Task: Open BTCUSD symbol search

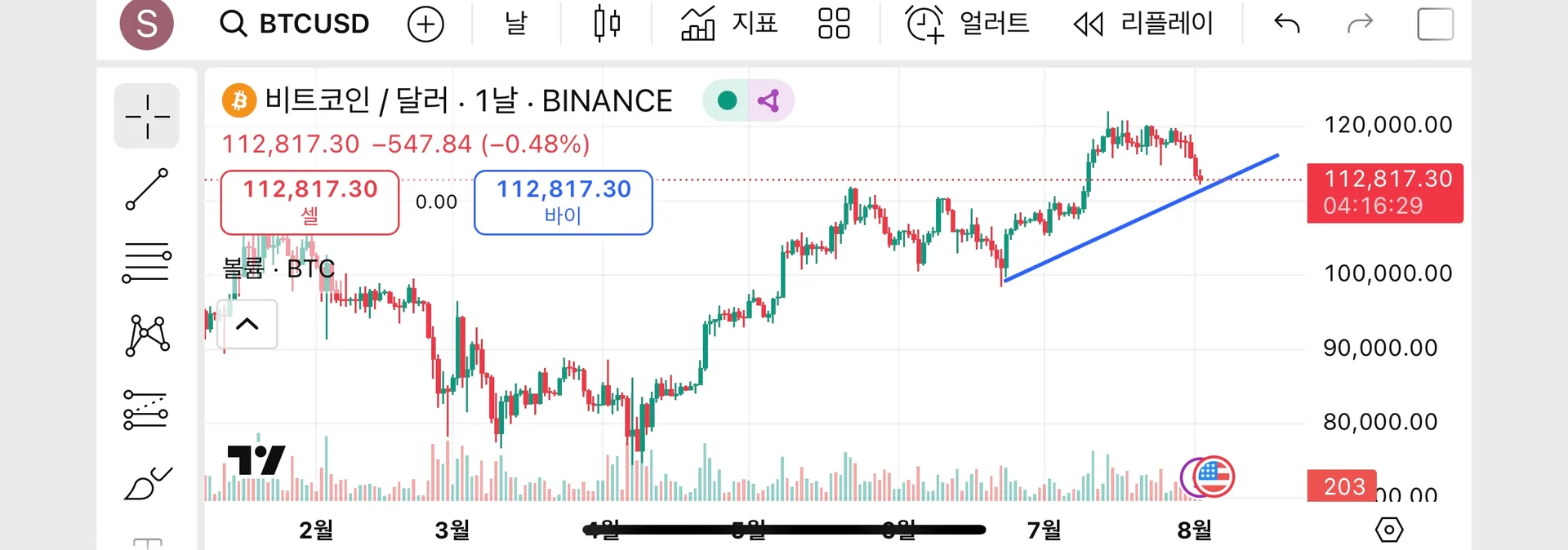Action: (296, 24)
